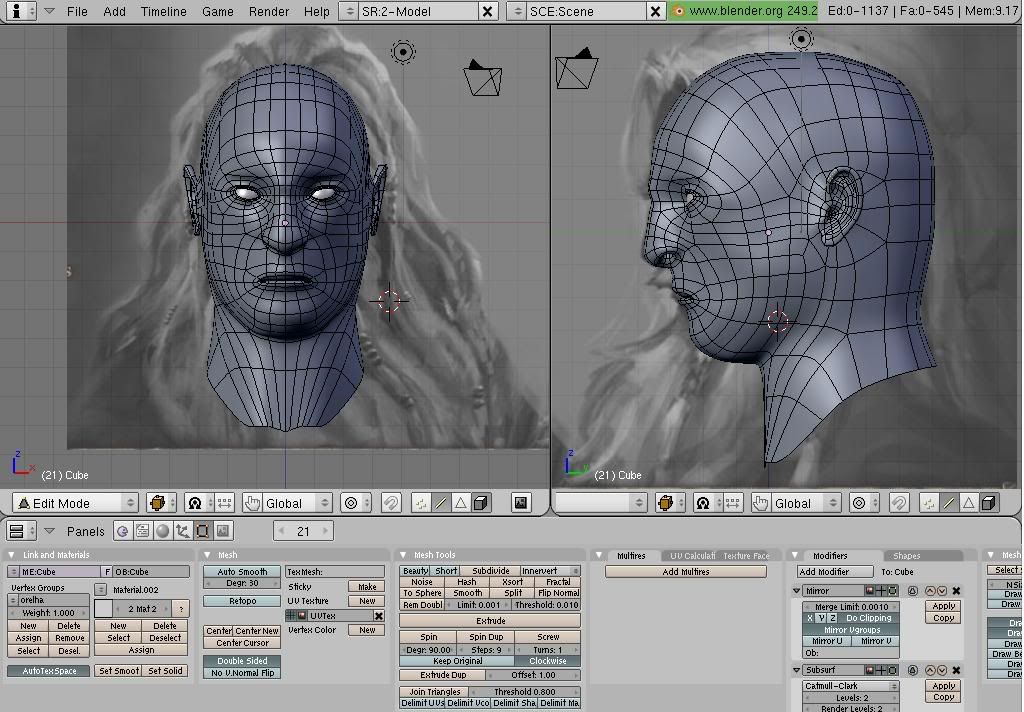Open the SR:2-Model screen selector

pos(350,11)
